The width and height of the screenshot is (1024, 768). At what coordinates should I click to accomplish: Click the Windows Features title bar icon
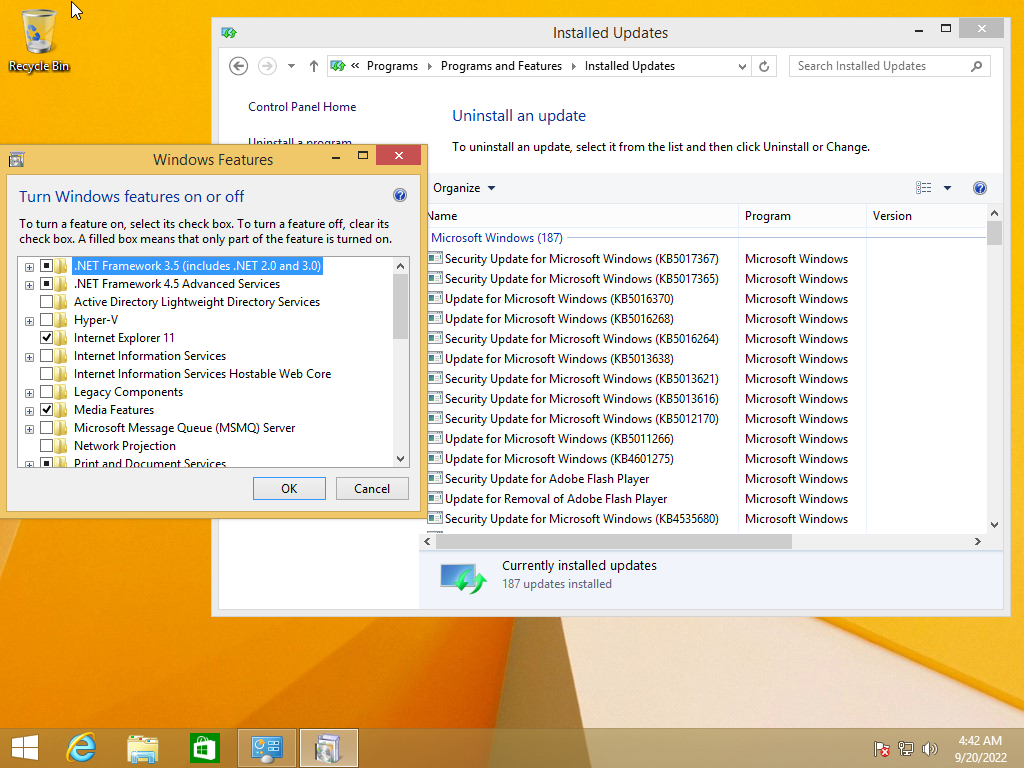[16, 159]
